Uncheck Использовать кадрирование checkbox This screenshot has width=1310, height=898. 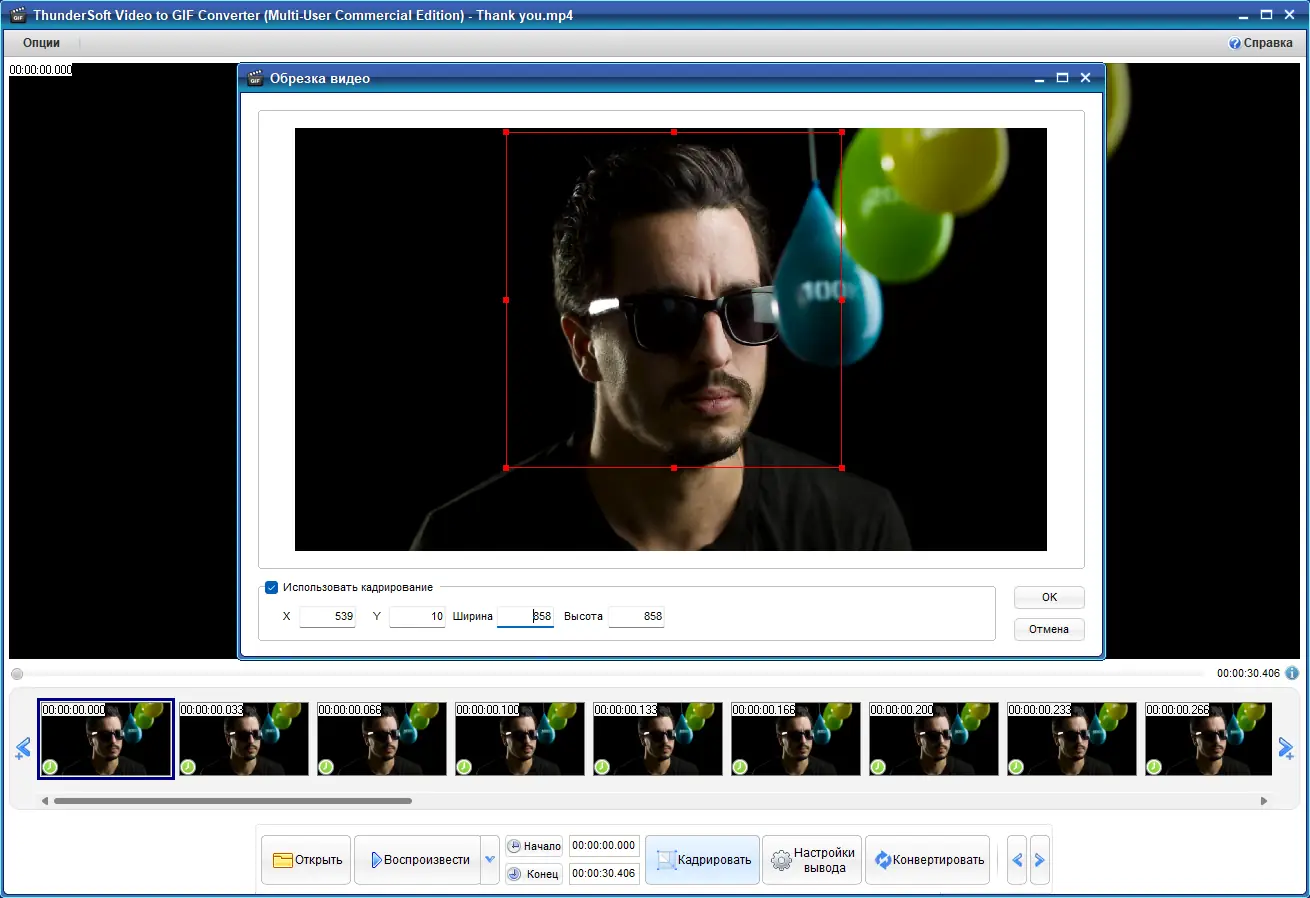point(271,587)
